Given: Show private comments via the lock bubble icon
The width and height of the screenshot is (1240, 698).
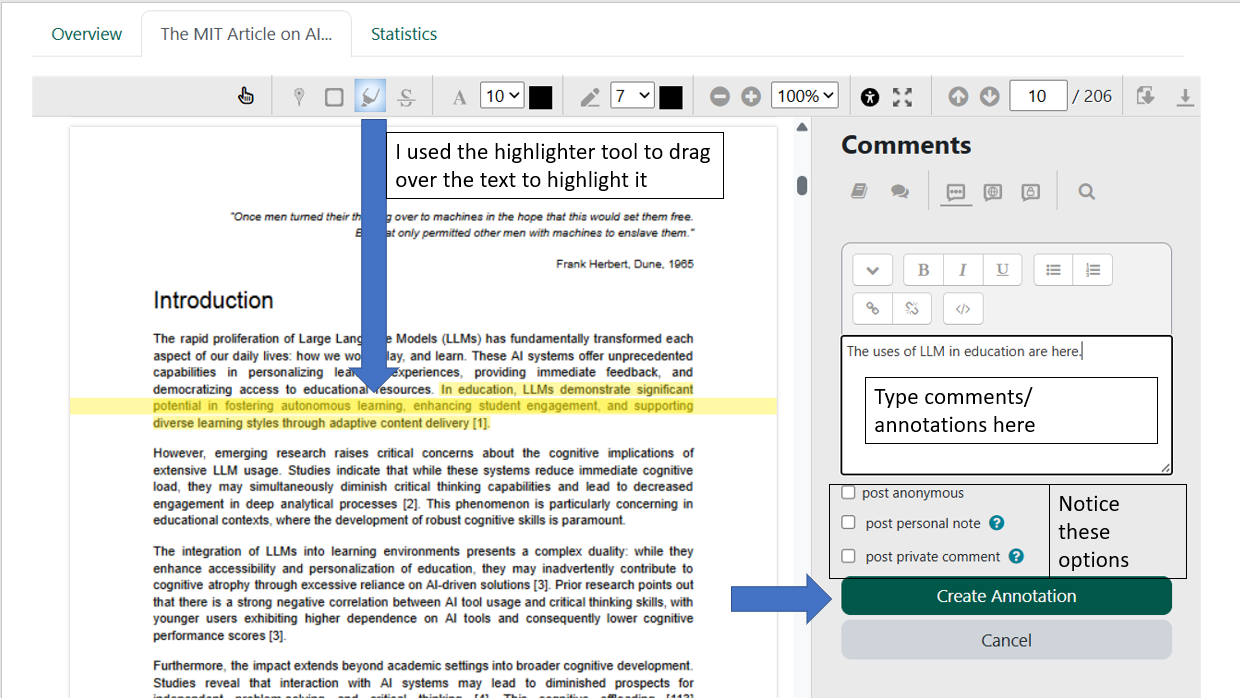Looking at the screenshot, I should [1030, 191].
